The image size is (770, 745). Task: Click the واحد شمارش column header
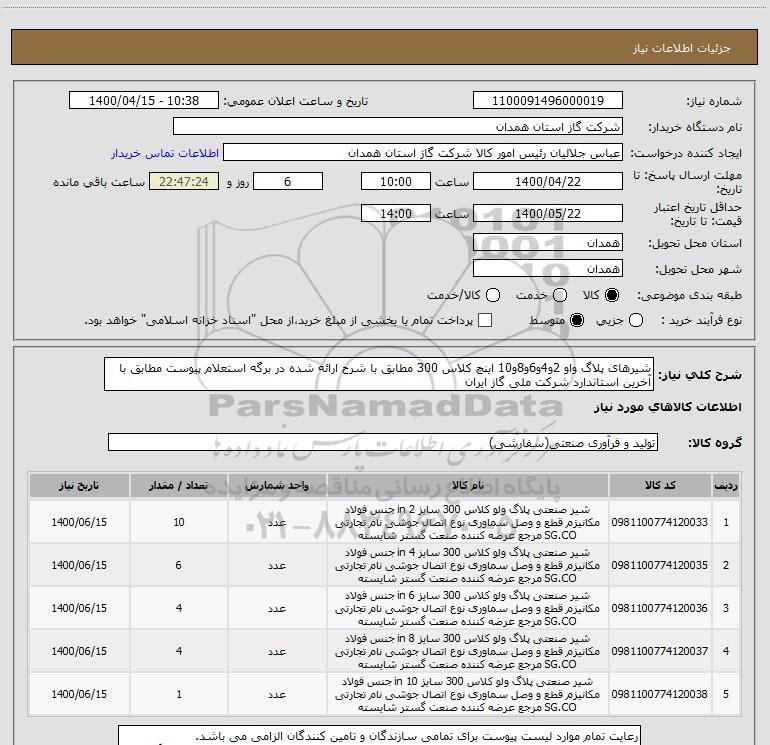(x=277, y=485)
